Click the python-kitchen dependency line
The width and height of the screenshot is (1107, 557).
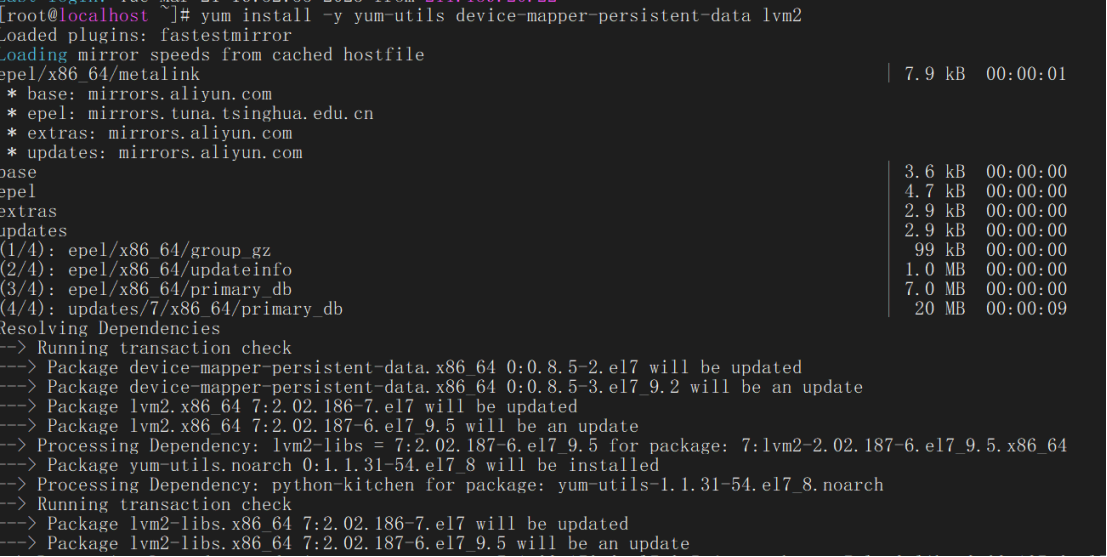(x=442, y=486)
